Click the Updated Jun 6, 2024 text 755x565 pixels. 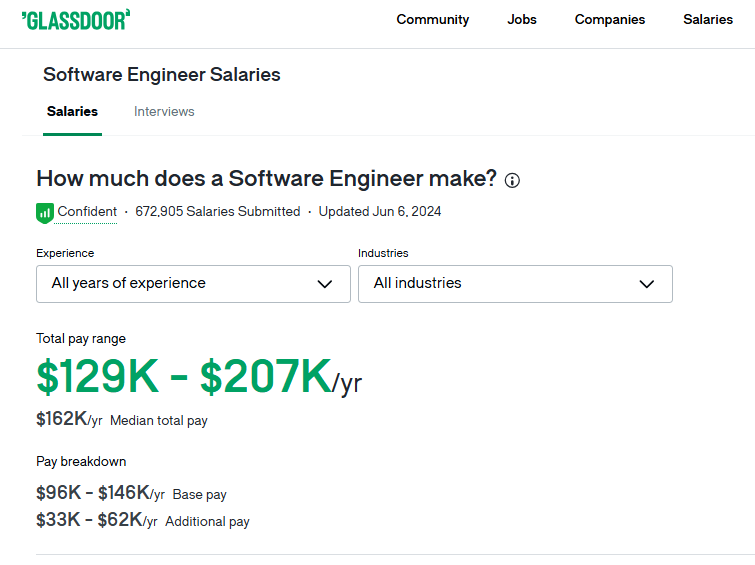click(x=380, y=211)
